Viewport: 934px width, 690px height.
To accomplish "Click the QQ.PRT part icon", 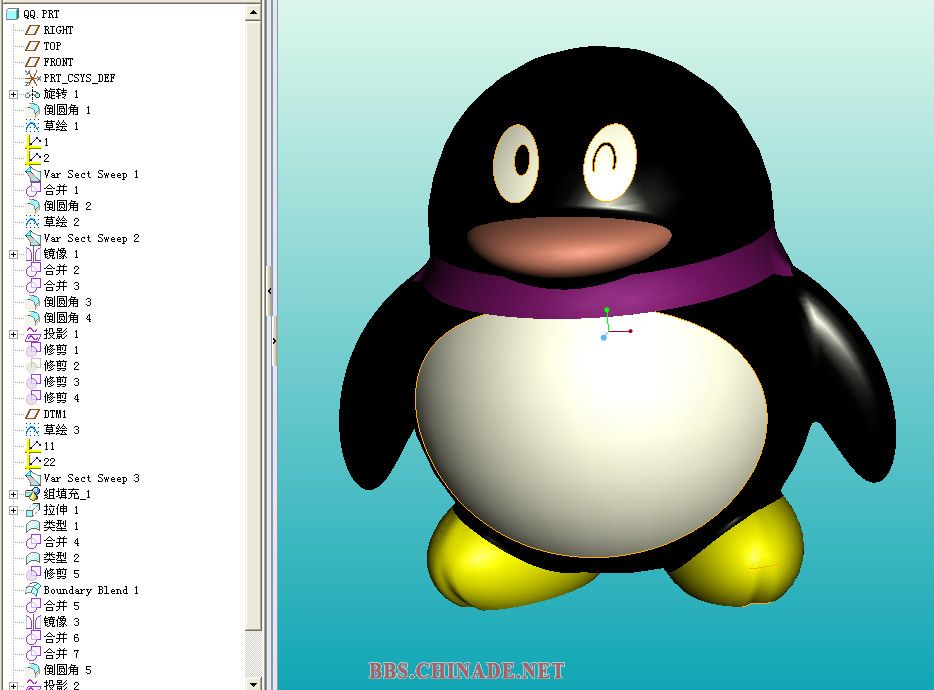I will 12,14.
